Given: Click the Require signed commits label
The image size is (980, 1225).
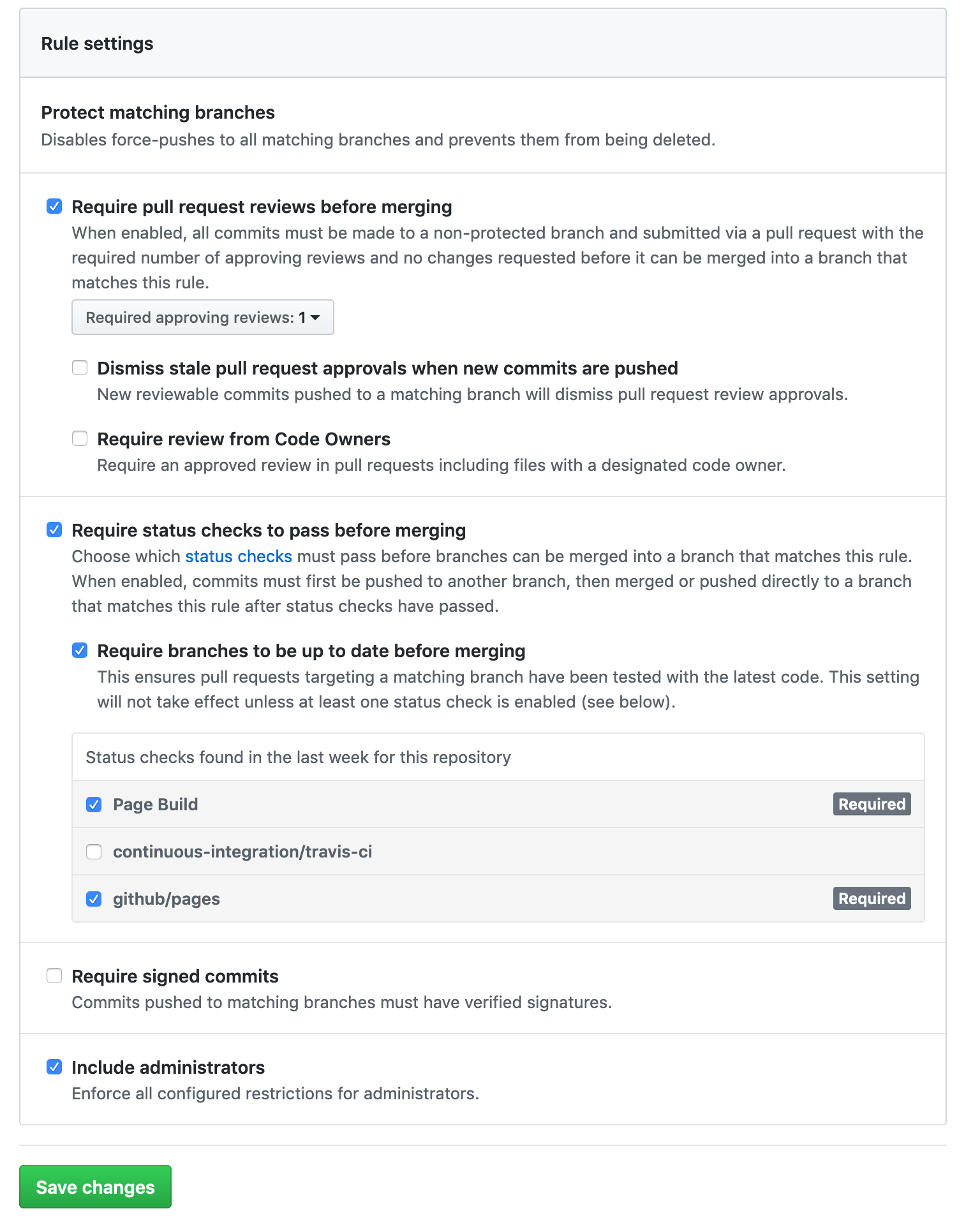Looking at the screenshot, I should pyautogui.click(x=175, y=976).
